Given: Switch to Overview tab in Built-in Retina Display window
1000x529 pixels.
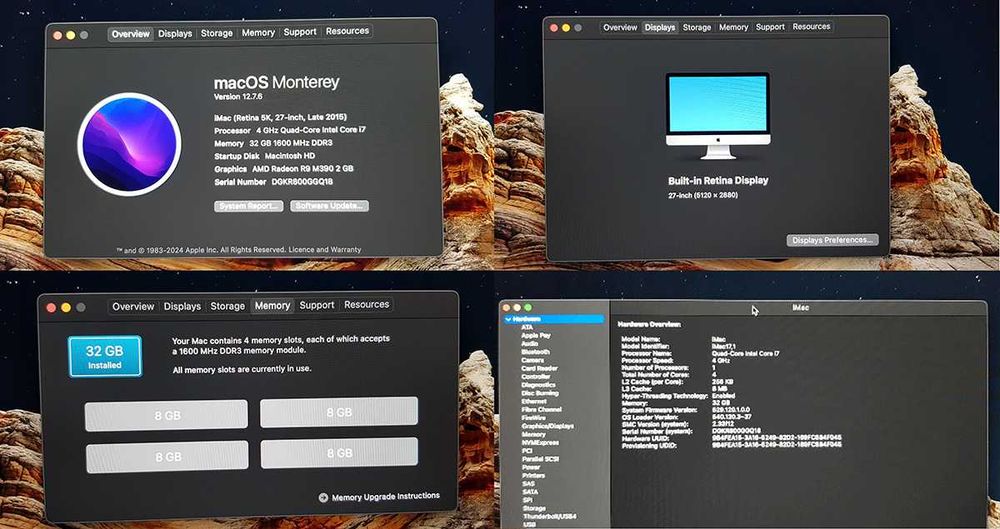Looking at the screenshot, I should (x=620, y=27).
